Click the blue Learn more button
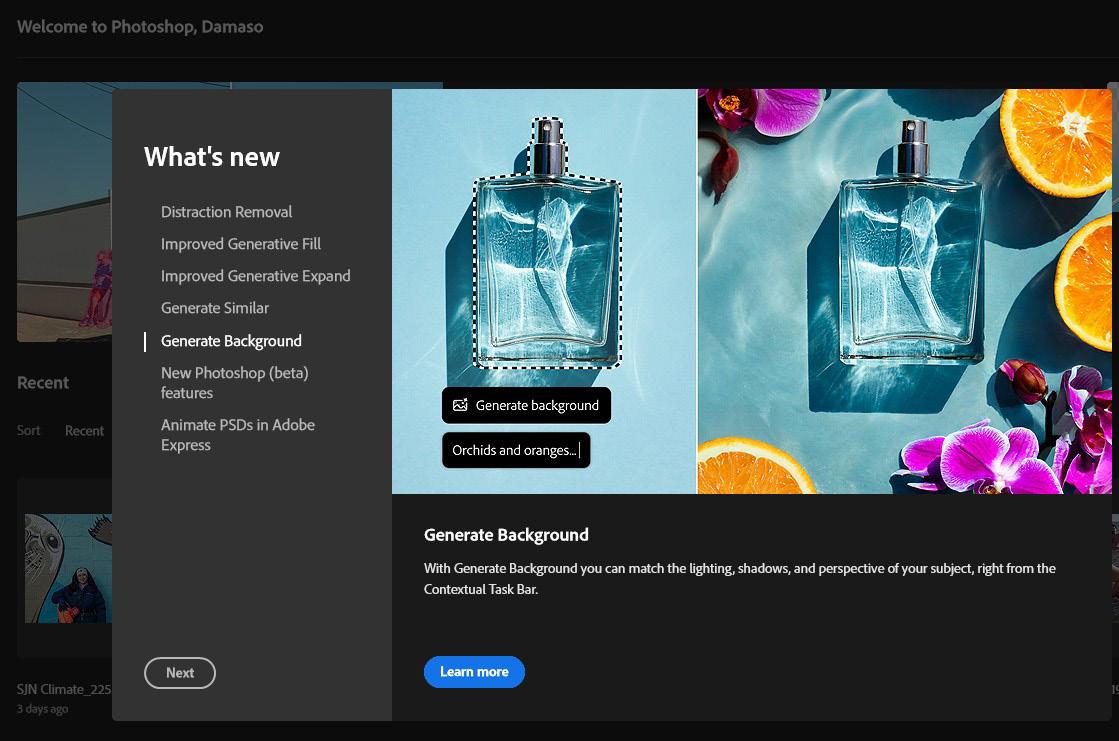Image resolution: width=1119 pixels, height=741 pixels. 474,672
